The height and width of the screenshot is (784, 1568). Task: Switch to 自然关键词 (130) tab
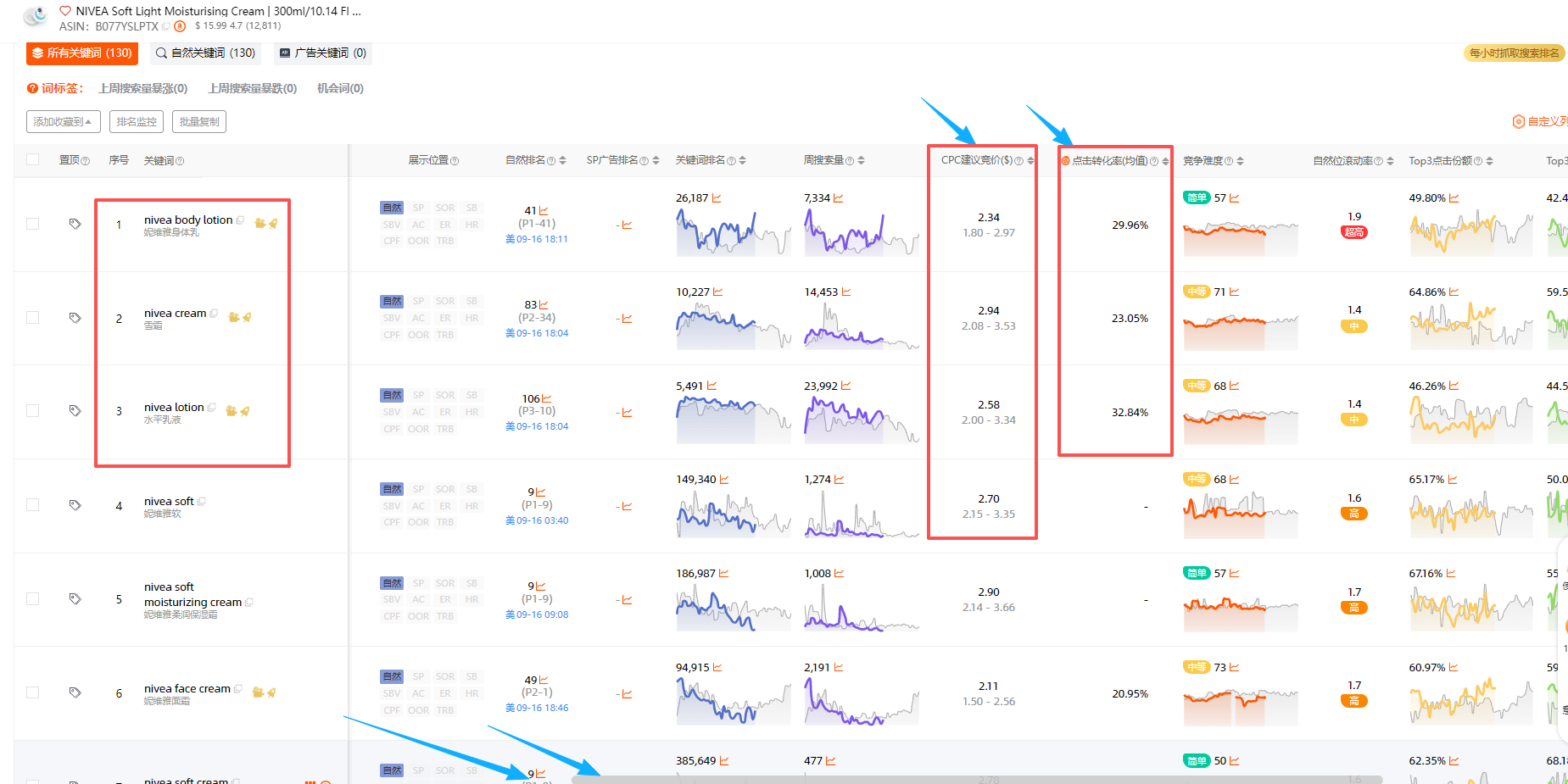tap(205, 53)
